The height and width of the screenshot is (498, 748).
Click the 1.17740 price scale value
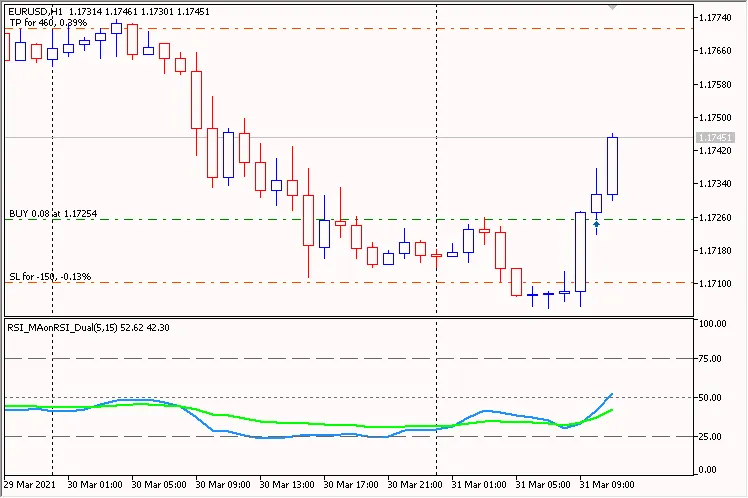coord(715,18)
